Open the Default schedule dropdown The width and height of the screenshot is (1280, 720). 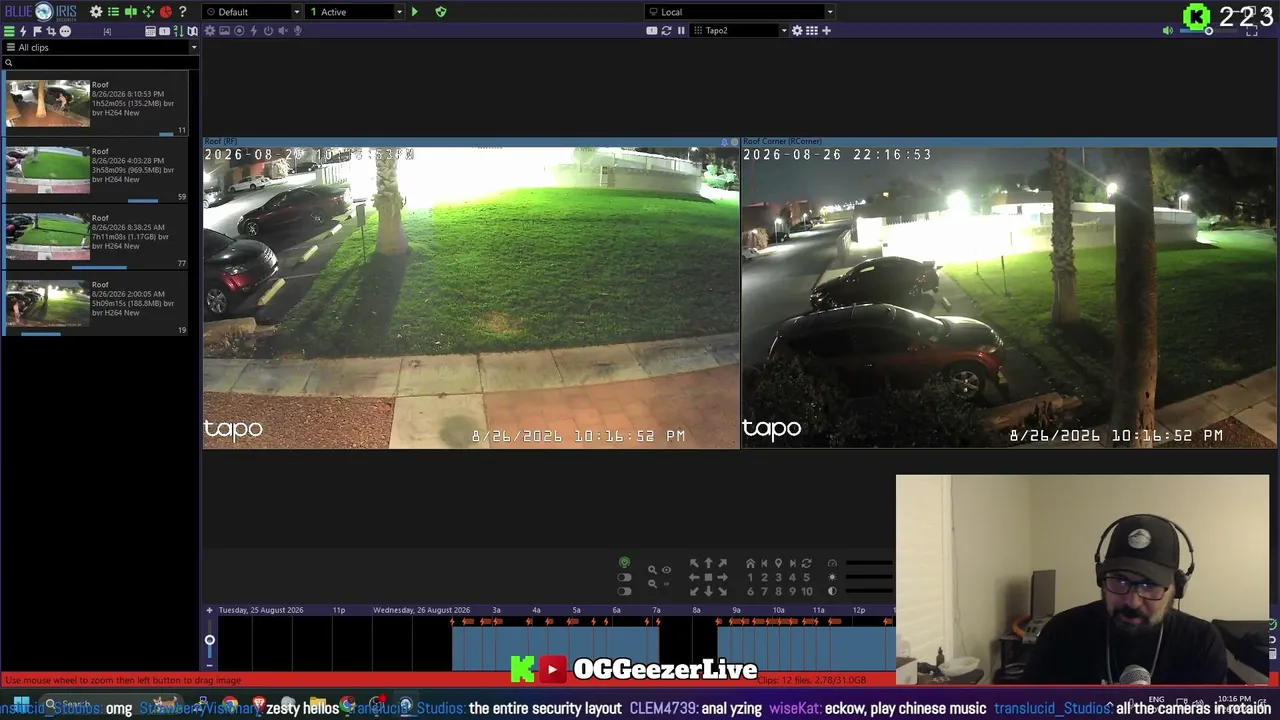(x=253, y=12)
